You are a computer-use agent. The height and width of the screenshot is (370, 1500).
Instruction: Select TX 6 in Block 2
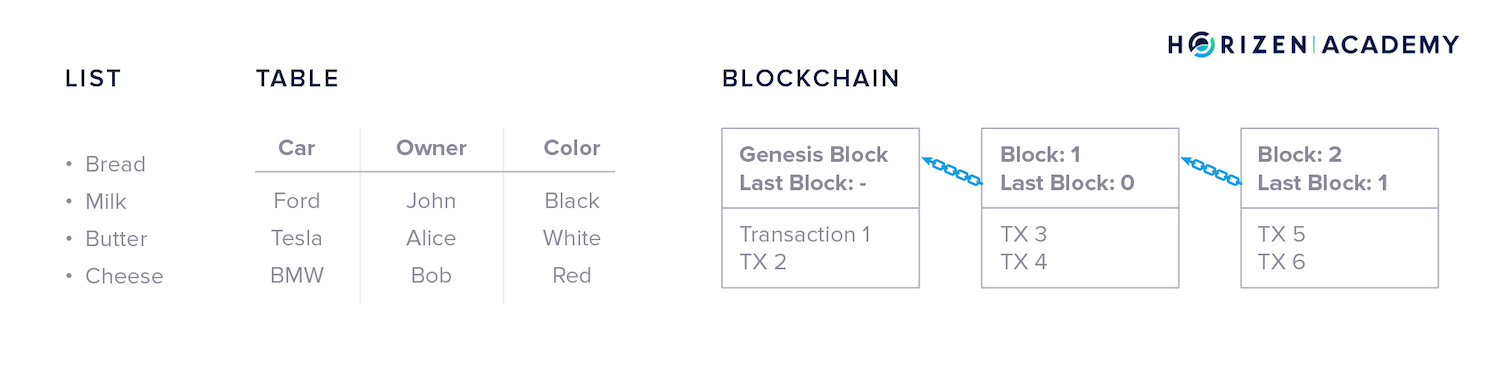(1281, 262)
